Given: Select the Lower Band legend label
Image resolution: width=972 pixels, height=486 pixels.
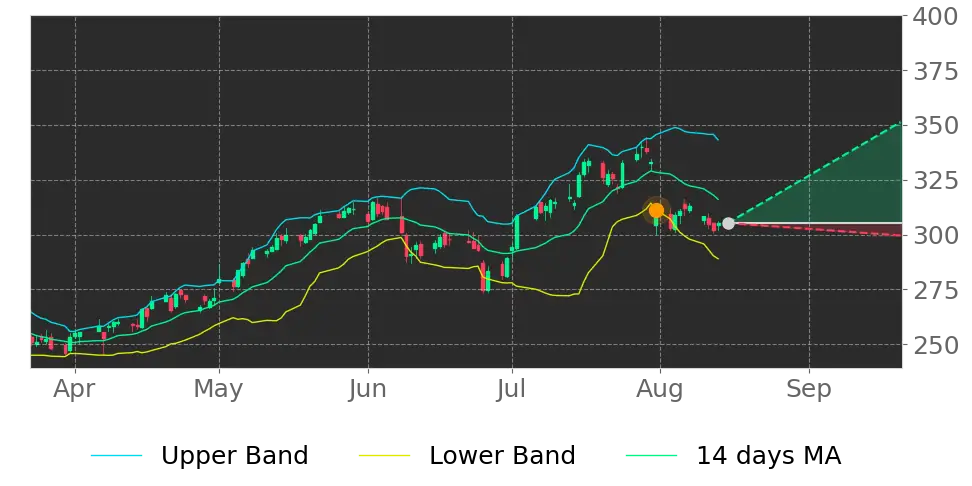Looking at the screenshot, I should tap(503, 456).
